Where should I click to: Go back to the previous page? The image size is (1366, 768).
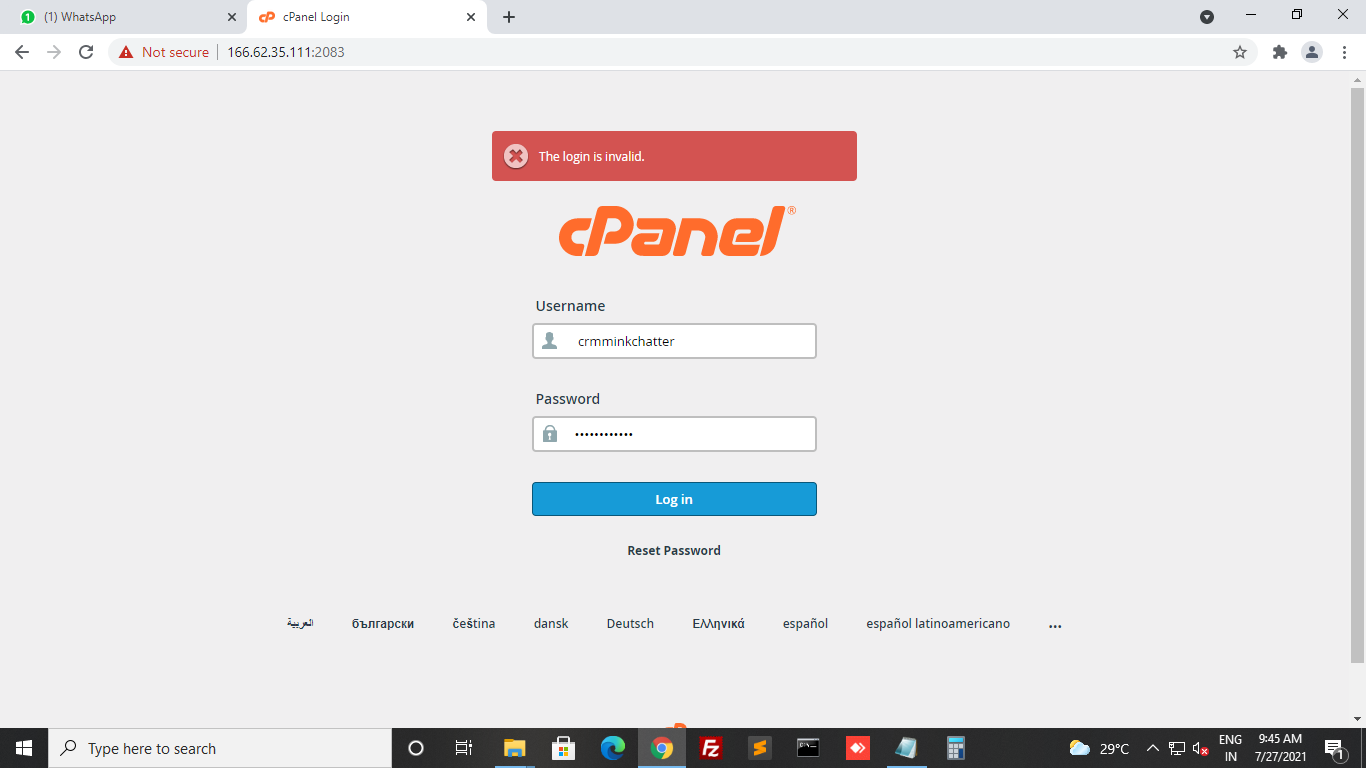point(22,52)
